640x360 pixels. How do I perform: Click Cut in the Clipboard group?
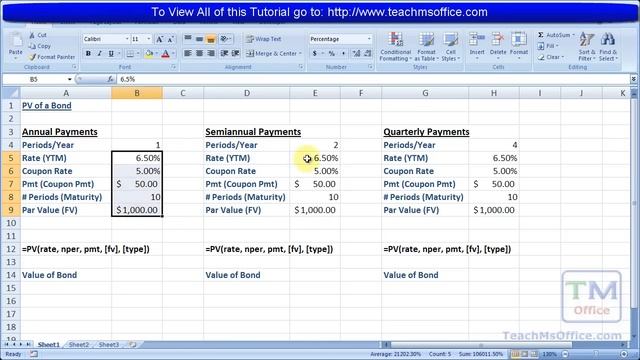click(38, 36)
